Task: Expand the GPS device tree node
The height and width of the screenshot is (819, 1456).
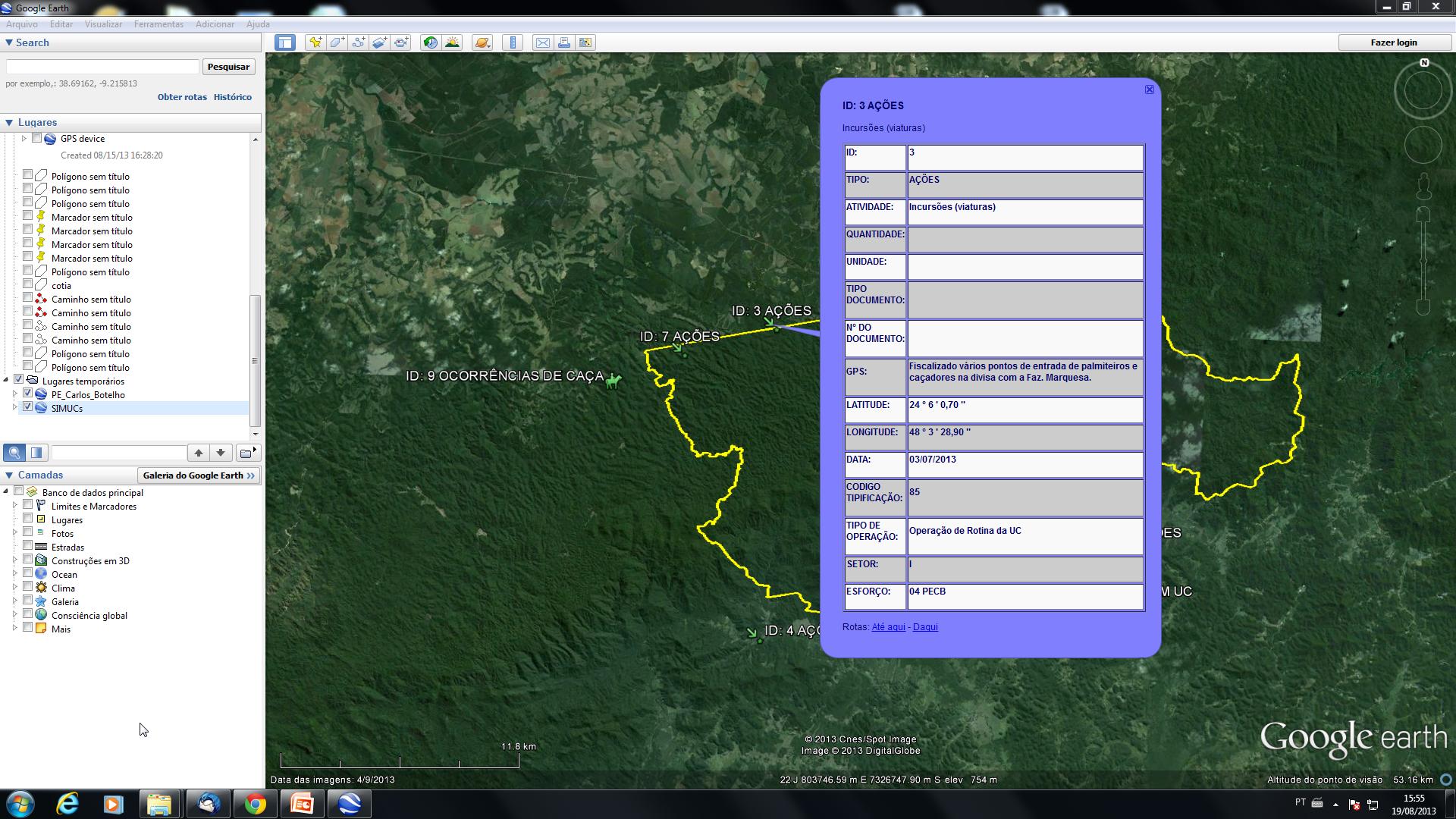Action: click(24, 139)
